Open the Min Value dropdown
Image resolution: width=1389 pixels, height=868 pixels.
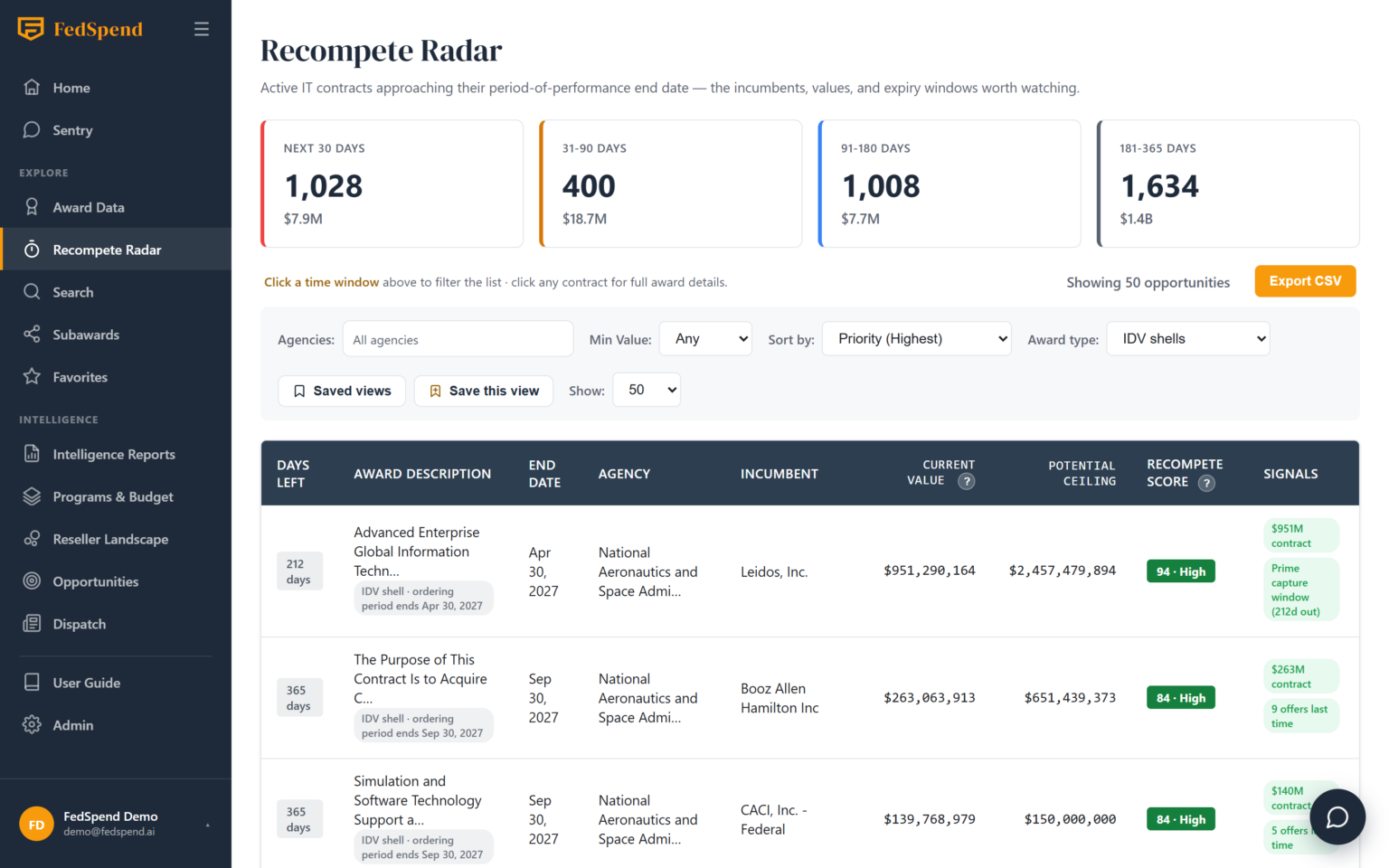pos(705,339)
